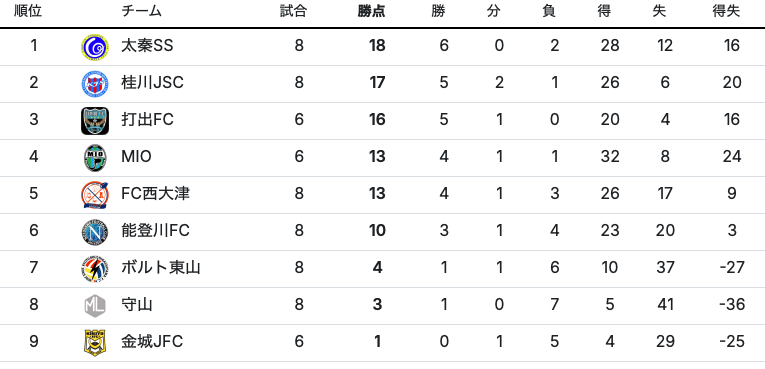
Task: Click the 能登川FC team name link
Action: [155, 230]
